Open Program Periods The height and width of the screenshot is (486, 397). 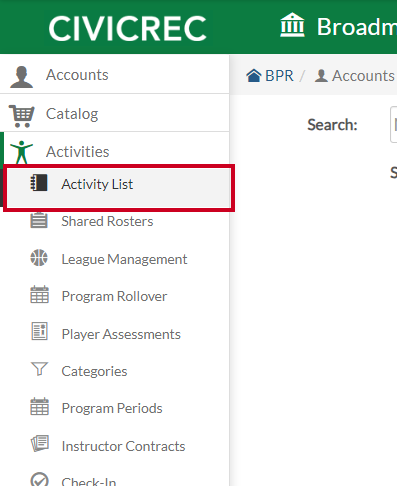(x=112, y=408)
